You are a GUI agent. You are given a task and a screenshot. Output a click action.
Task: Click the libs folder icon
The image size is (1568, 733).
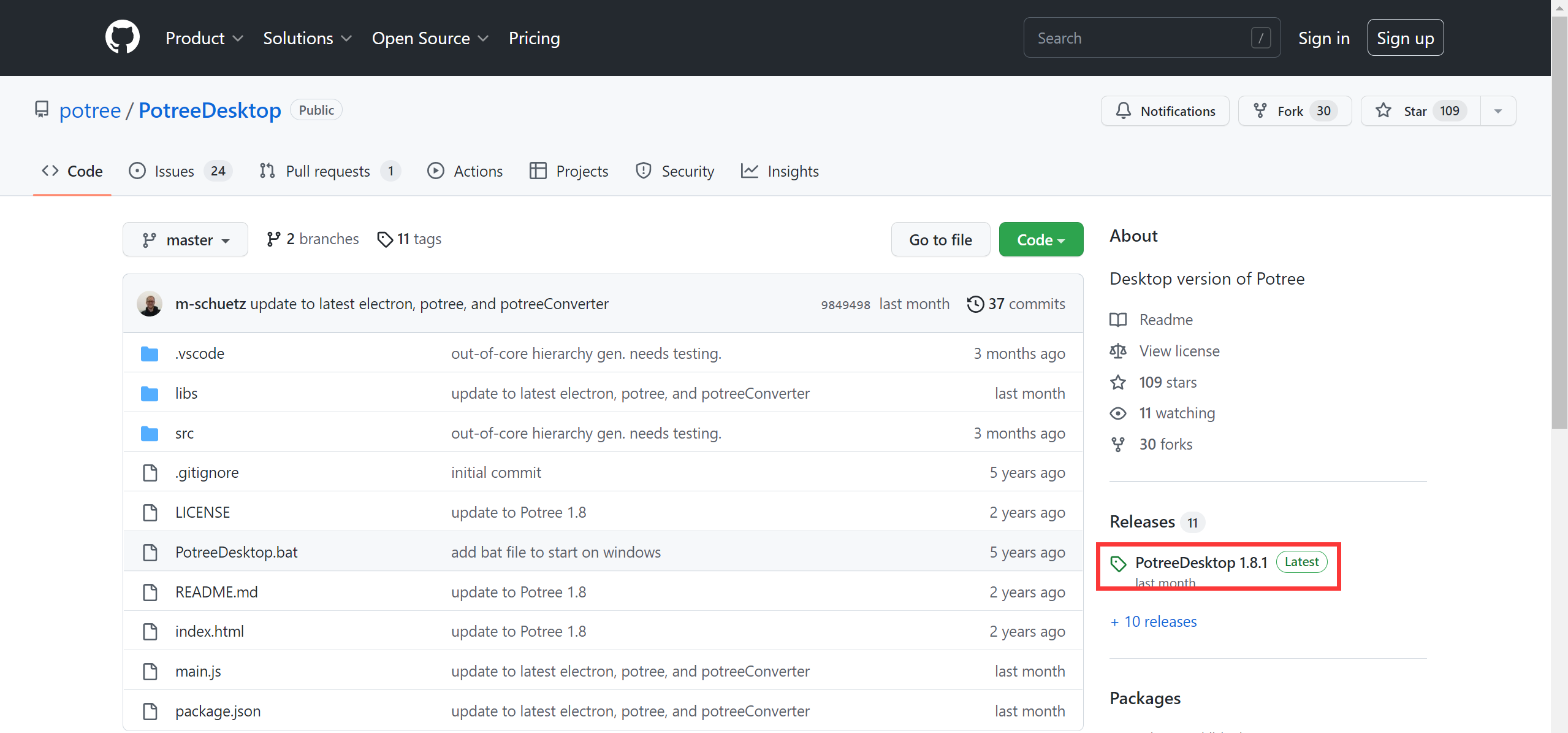click(150, 394)
